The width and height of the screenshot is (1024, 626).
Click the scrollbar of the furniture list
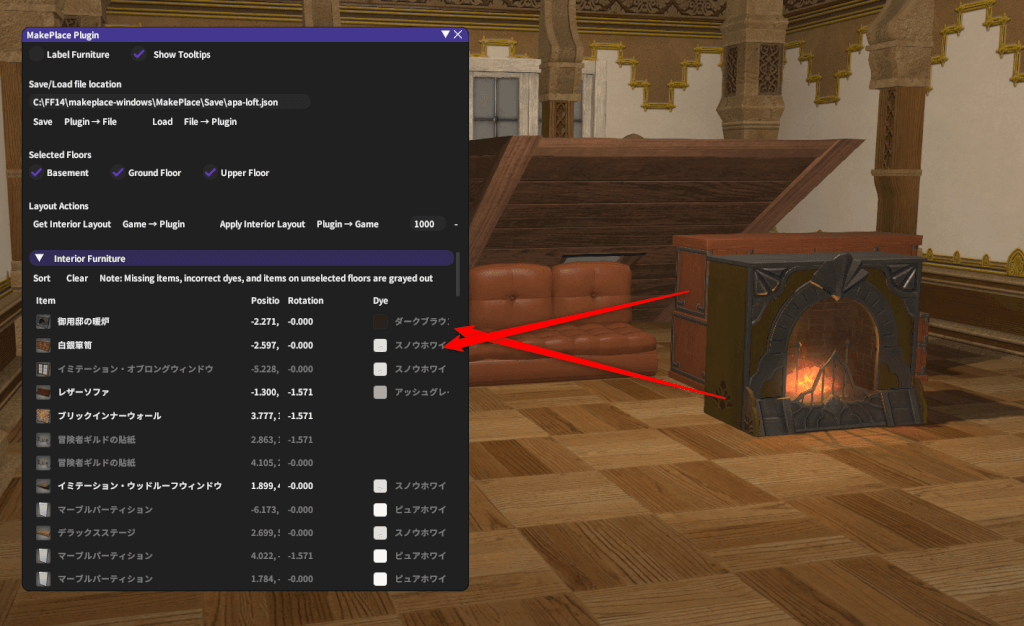pyautogui.click(x=458, y=274)
